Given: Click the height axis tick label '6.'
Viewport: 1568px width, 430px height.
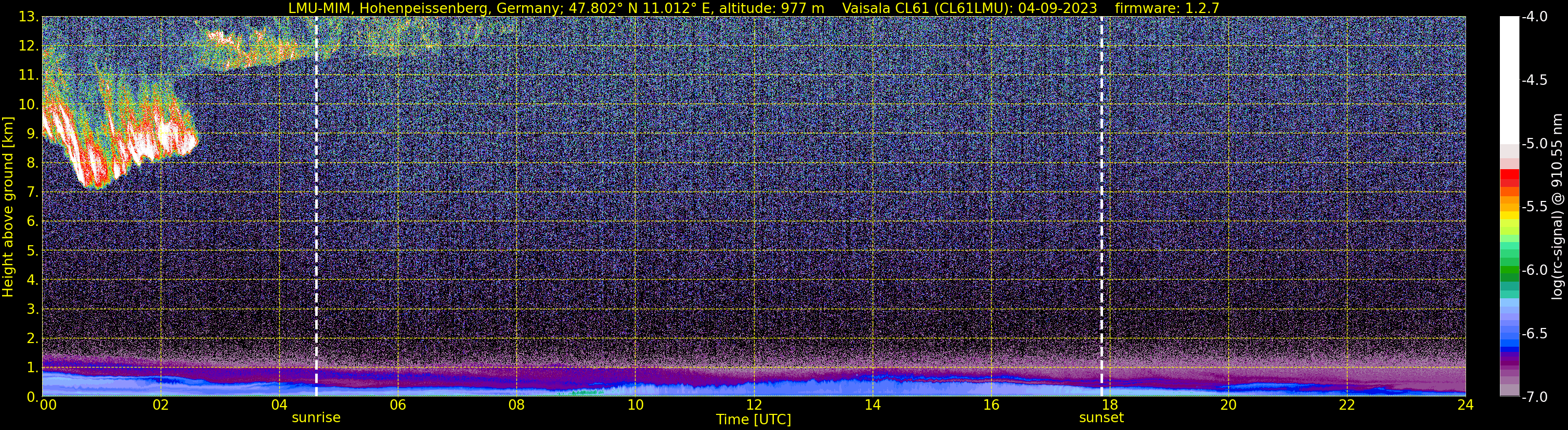Looking at the screenshot, I should pos(32,222).
